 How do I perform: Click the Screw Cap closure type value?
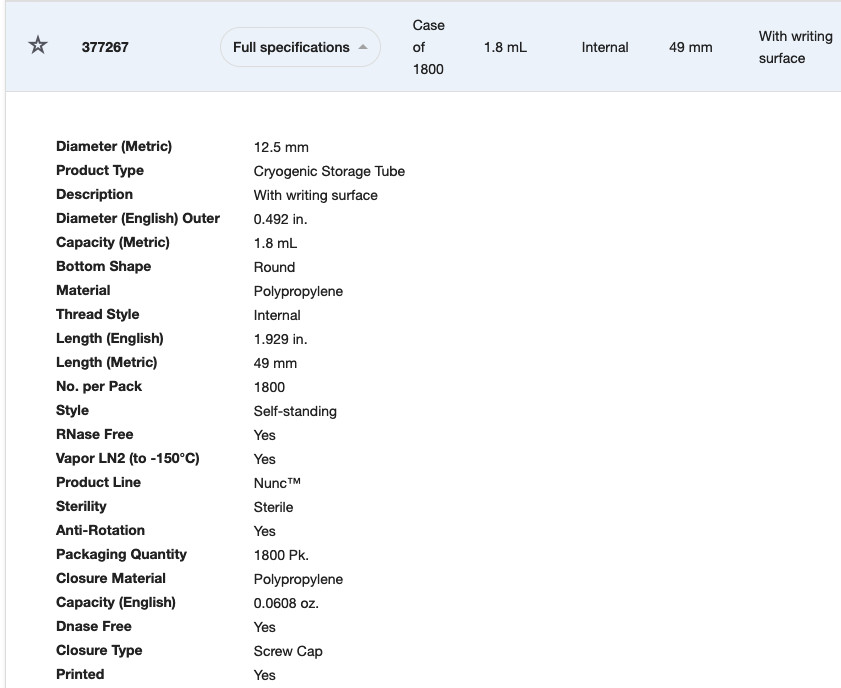[x=288, y=651]
